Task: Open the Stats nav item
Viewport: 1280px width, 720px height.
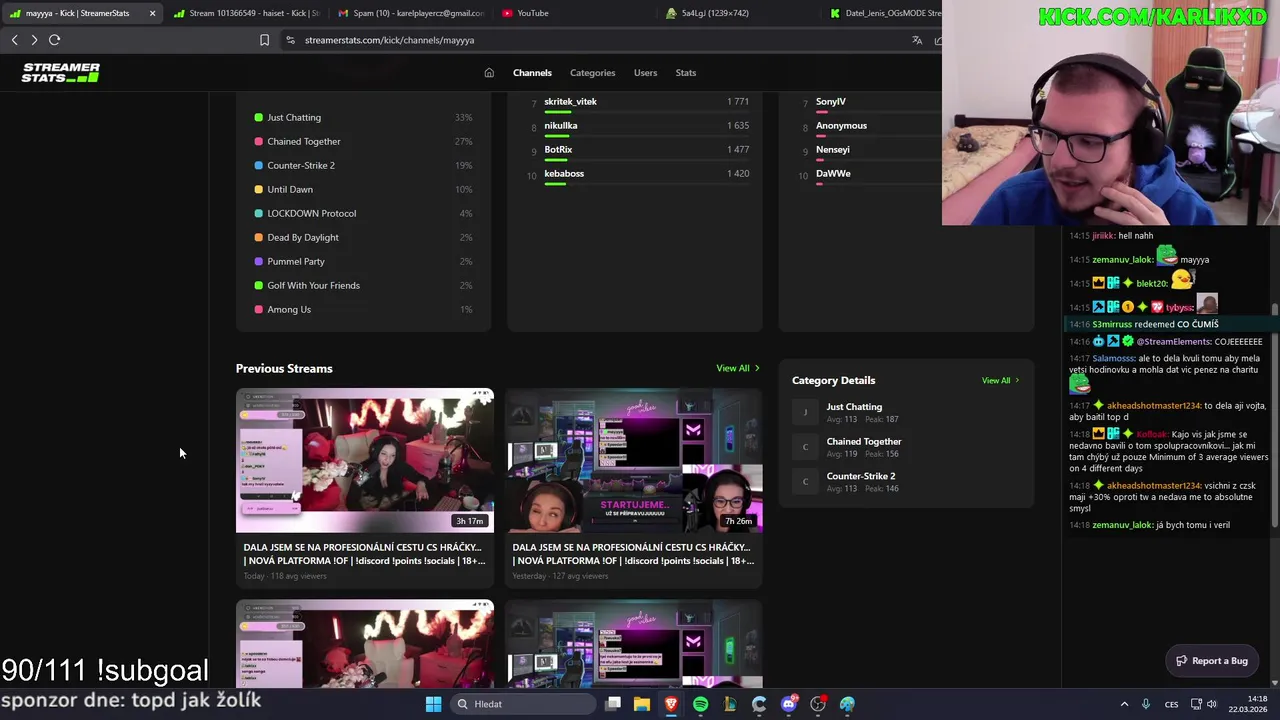Action: [685, 73]
